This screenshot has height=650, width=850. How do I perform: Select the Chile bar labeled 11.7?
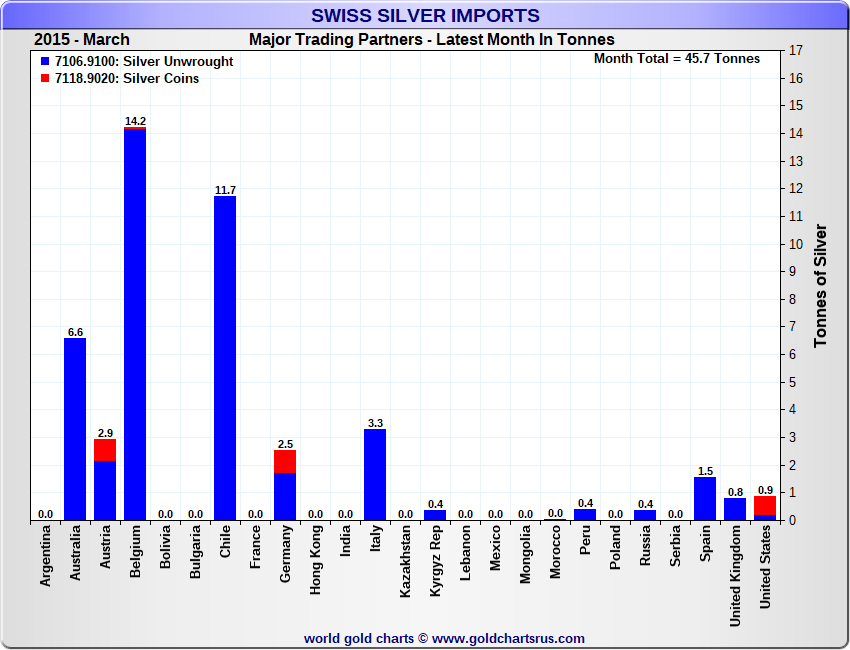pyautogui.click(x=225, y=358)
